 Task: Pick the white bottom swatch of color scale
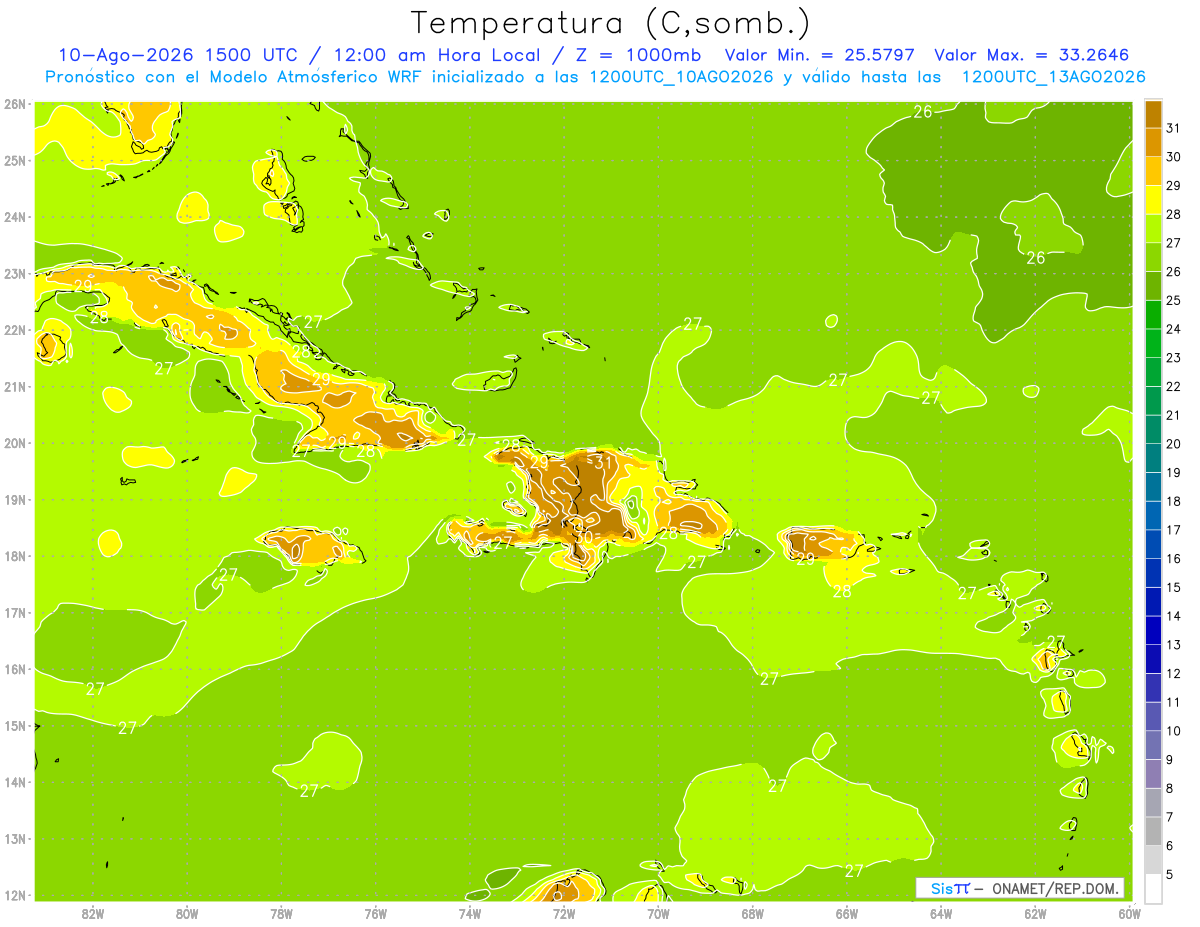[x=1153, y=888]
